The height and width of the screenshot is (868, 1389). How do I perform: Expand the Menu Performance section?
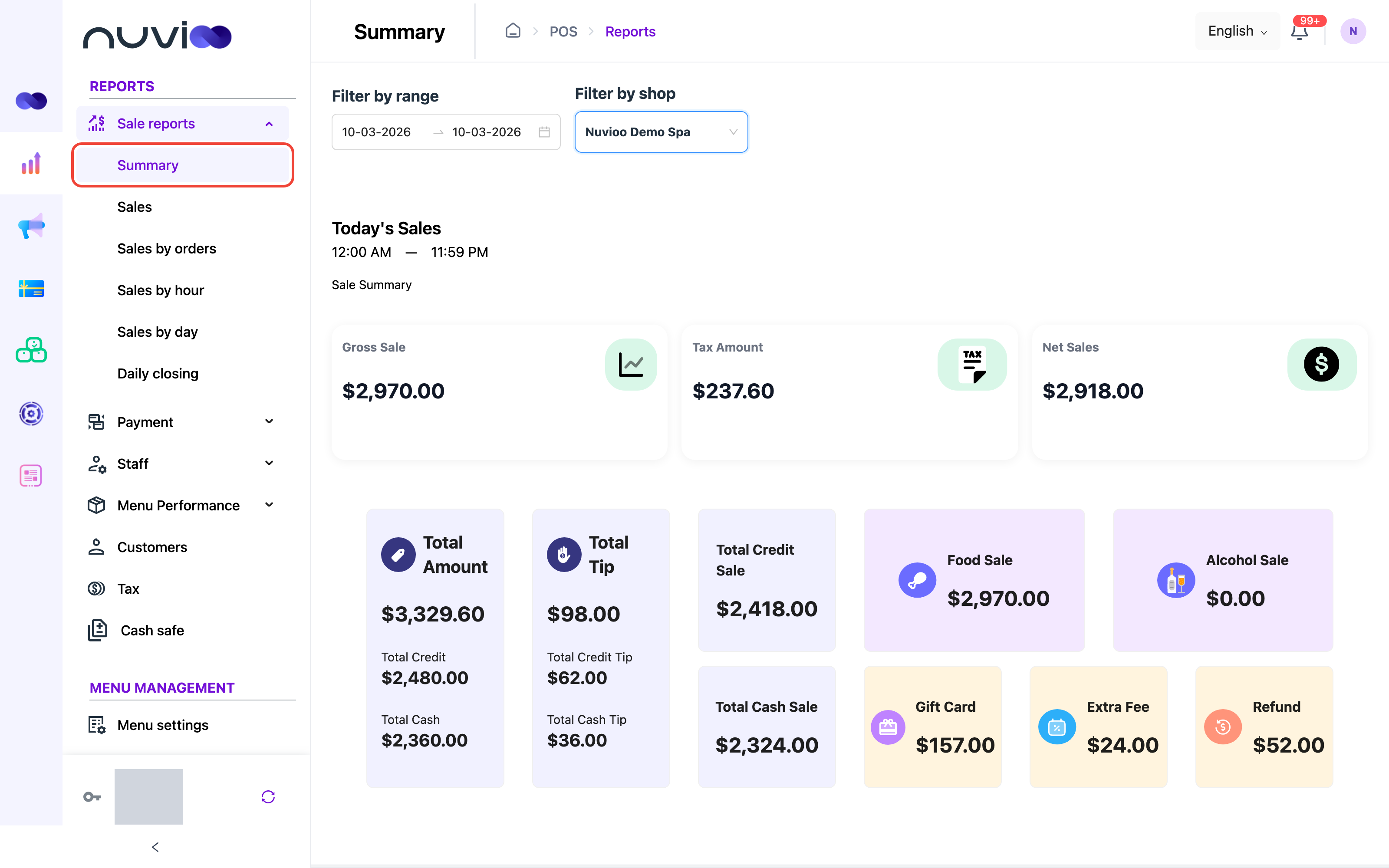click(x=182, y=505)
